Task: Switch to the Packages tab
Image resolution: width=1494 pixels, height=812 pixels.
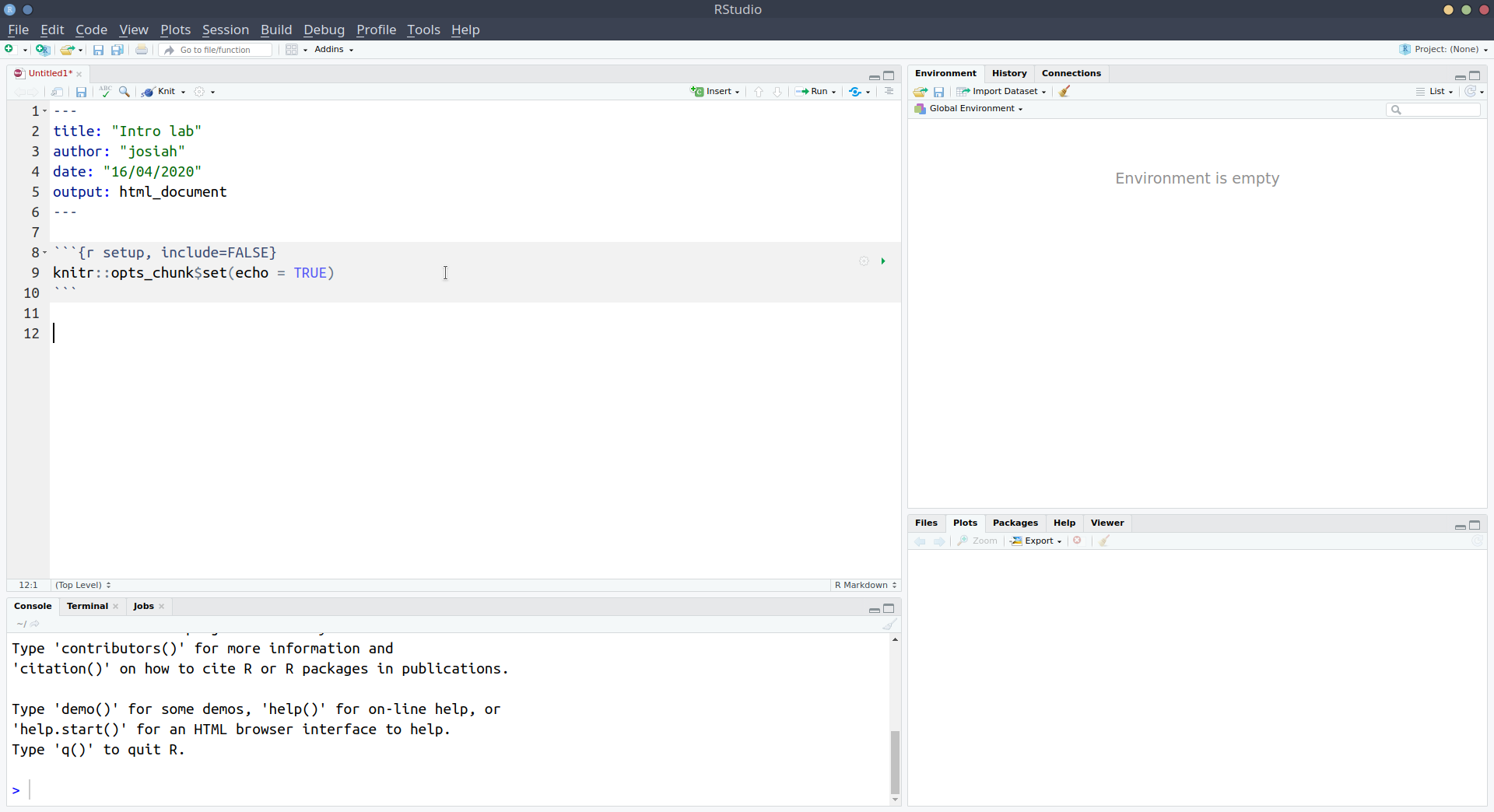Action: tap(1015, 523)
